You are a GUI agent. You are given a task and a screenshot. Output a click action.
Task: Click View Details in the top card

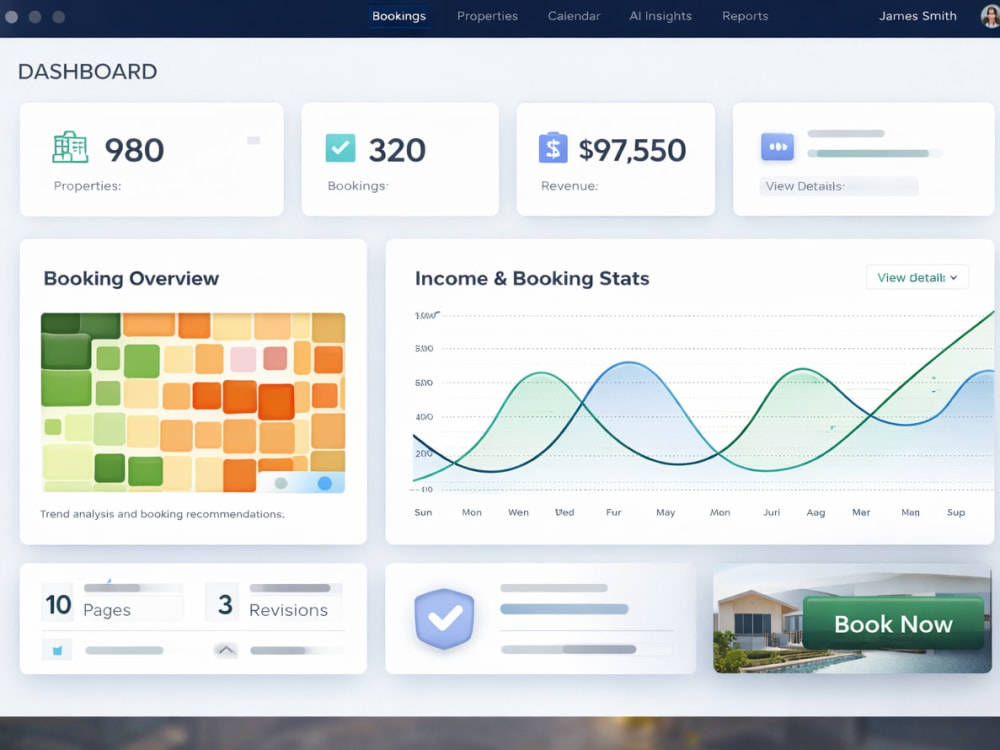point(838,186)
